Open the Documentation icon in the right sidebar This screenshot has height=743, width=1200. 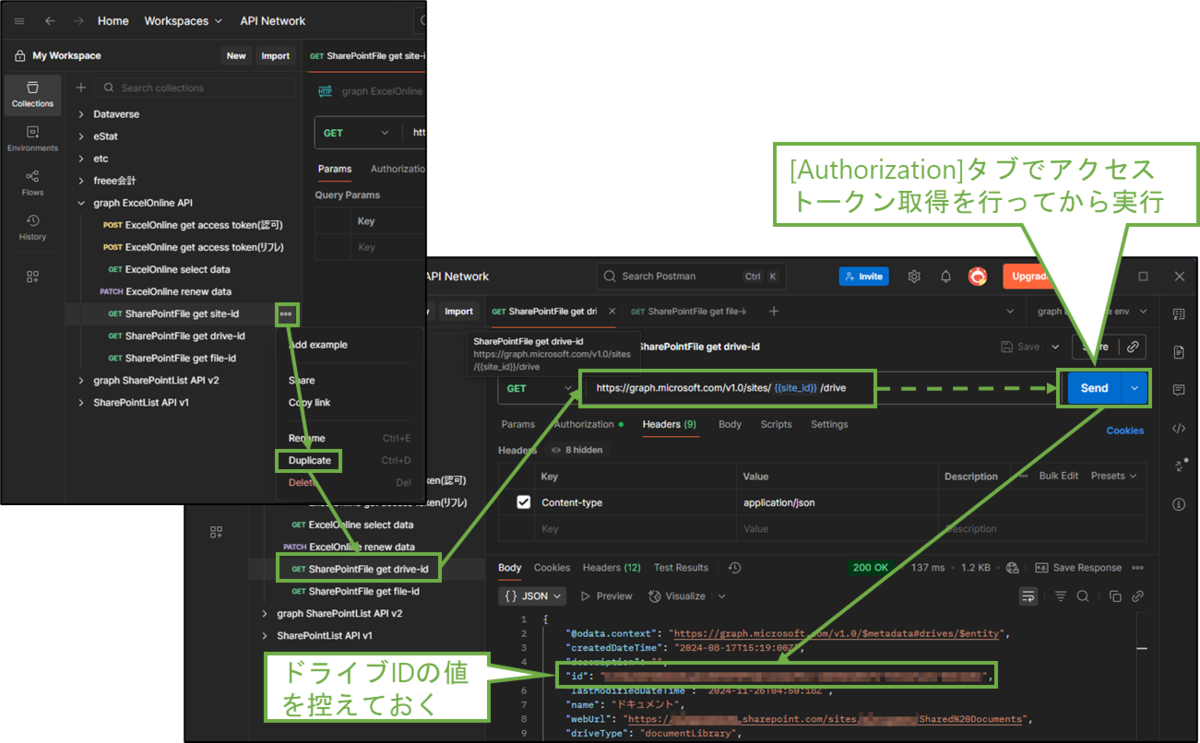click(x=1179, y=352)
